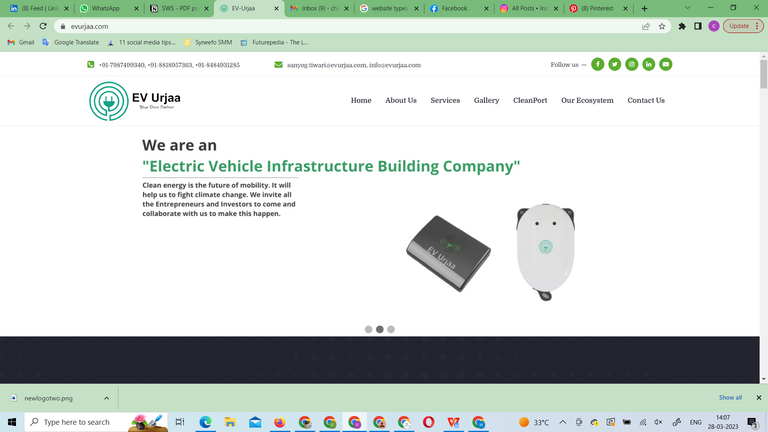Screen dimensions: 768x432
Task: Open EV Urjaa Instagram page icon
Action: [x=631, y=64]
